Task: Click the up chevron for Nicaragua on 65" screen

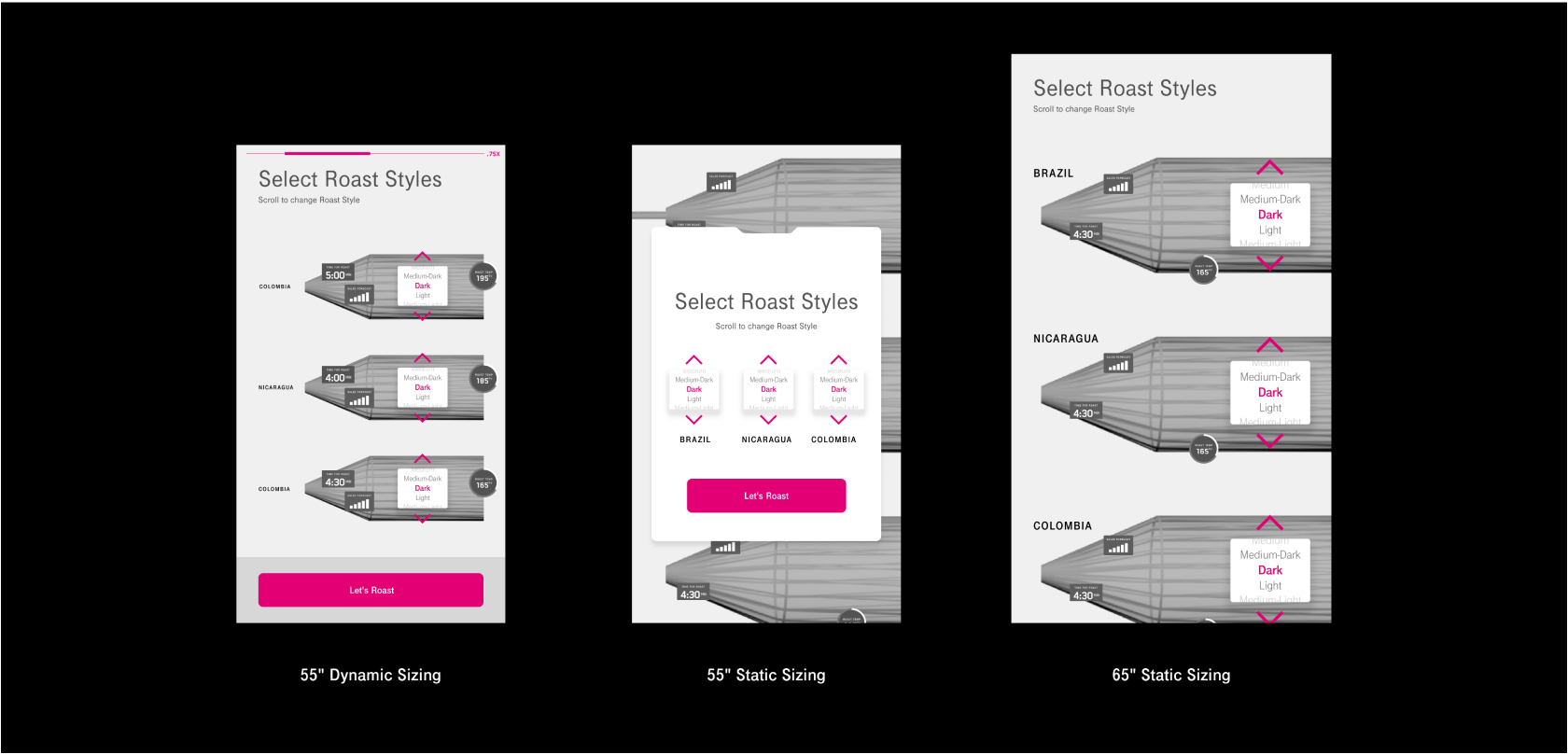Action: point(1269,346)
